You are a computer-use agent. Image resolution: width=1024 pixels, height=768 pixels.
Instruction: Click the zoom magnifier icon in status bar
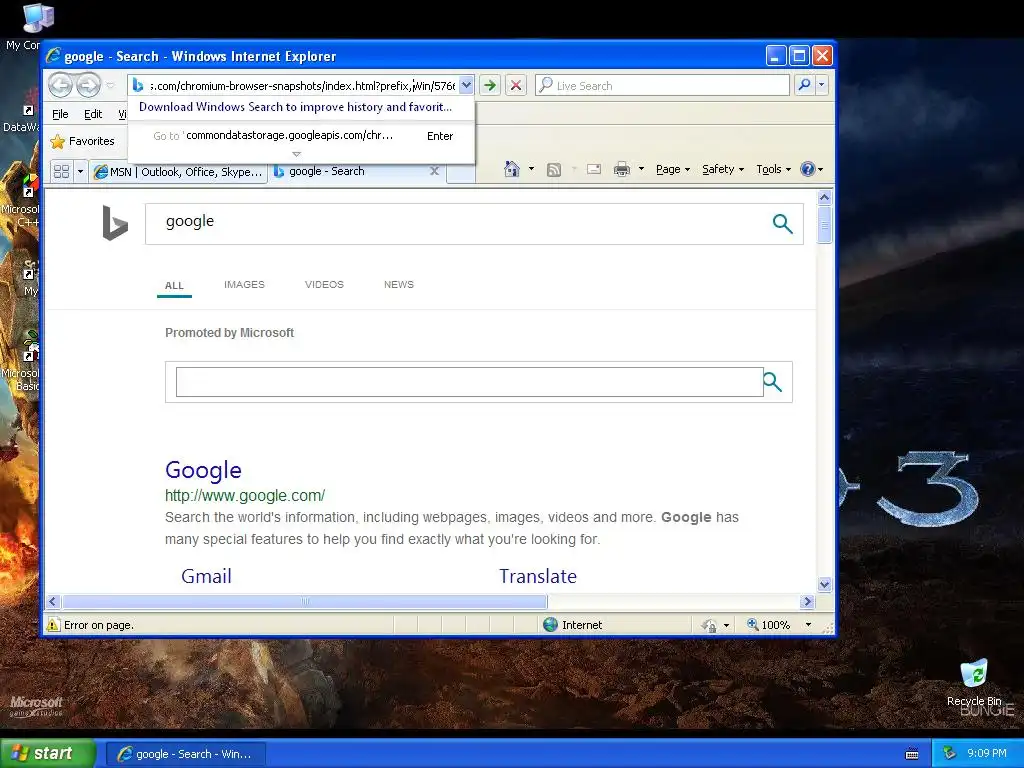point(752,624)
